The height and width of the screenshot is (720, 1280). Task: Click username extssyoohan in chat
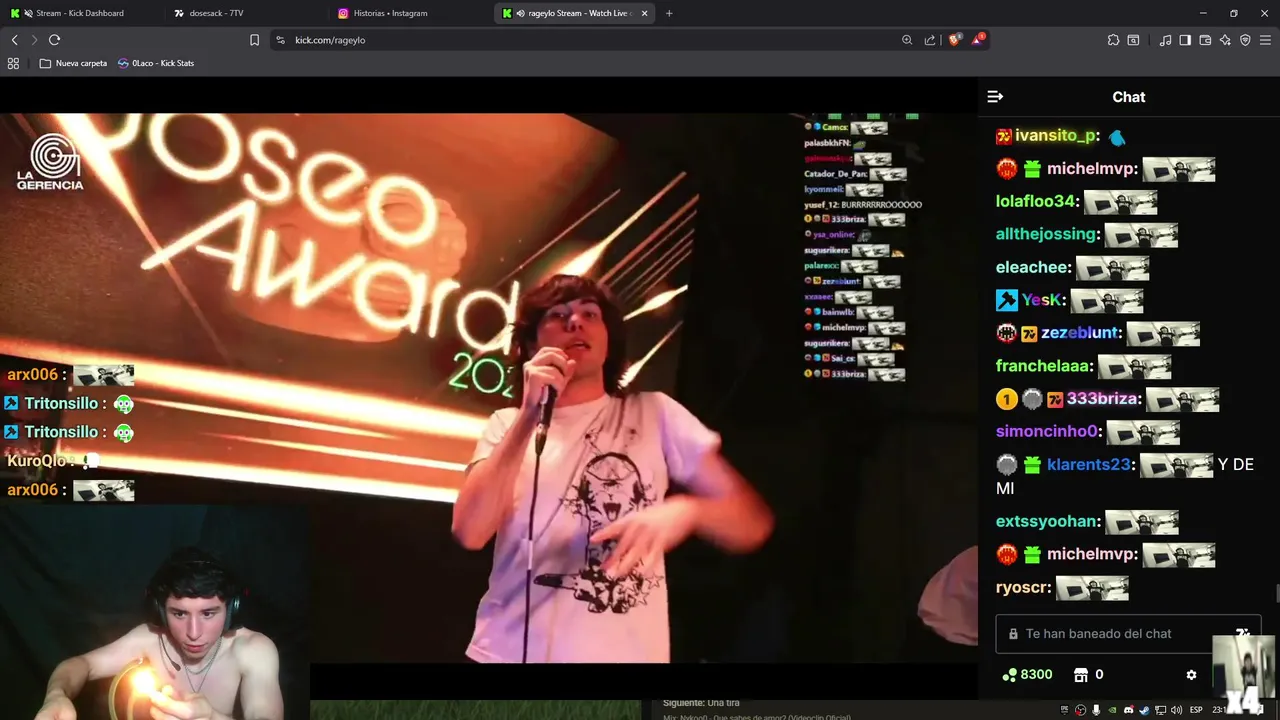1047,521
